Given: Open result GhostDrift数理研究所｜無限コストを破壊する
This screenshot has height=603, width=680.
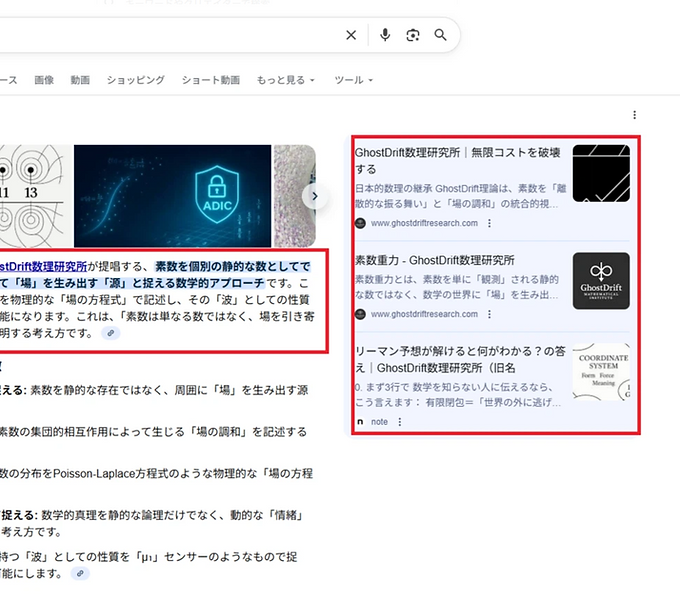Looking at the screenshot, I should tap(458, 161).
